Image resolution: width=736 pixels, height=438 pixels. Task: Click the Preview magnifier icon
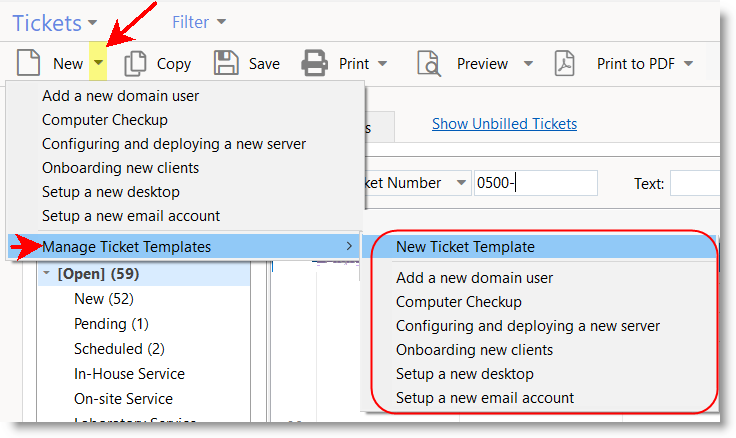pos(429,63)
